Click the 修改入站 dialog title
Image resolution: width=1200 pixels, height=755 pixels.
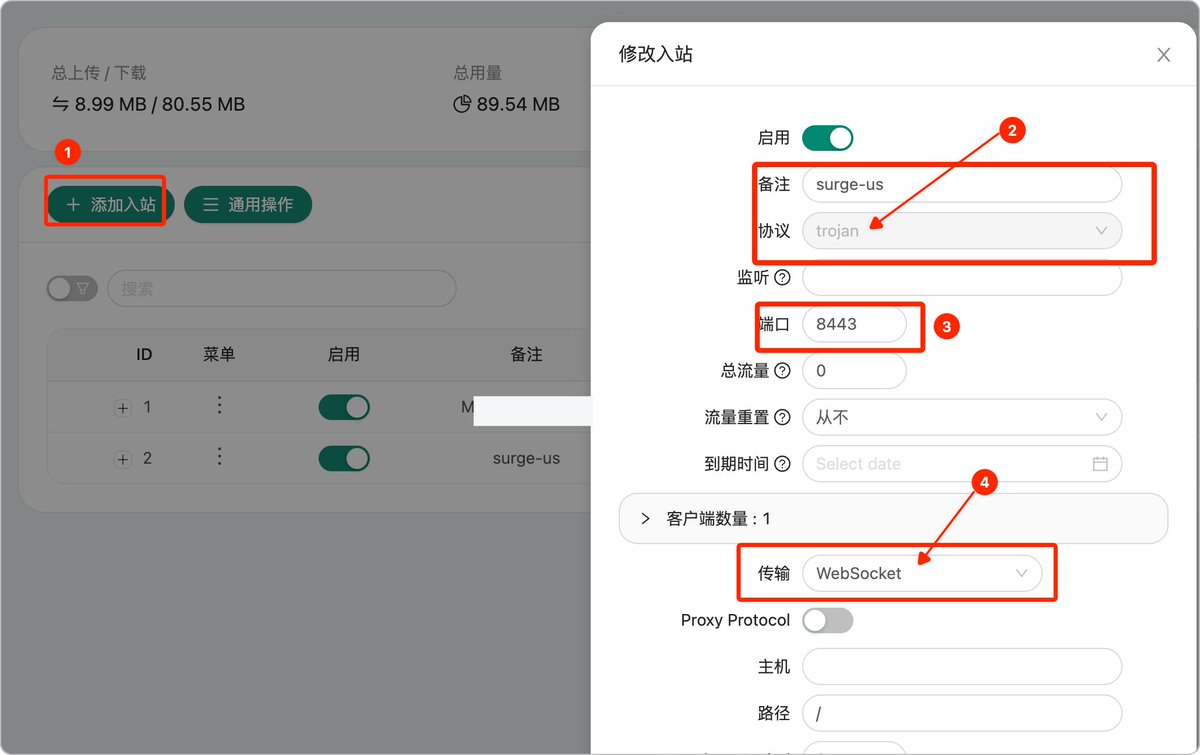[x=656, y=54]
